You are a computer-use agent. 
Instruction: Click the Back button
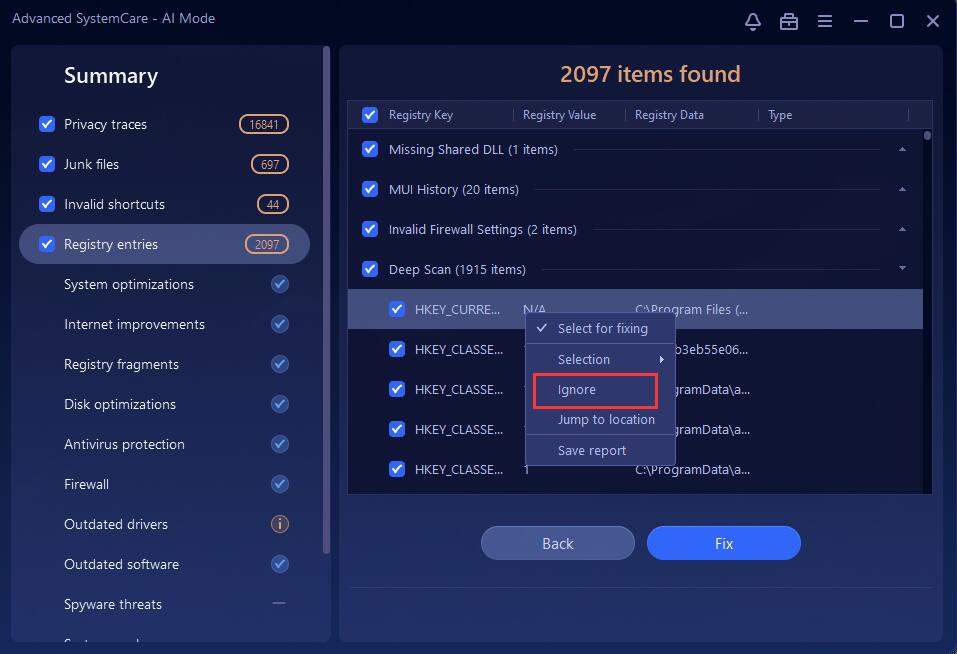(x=558, y=543)
